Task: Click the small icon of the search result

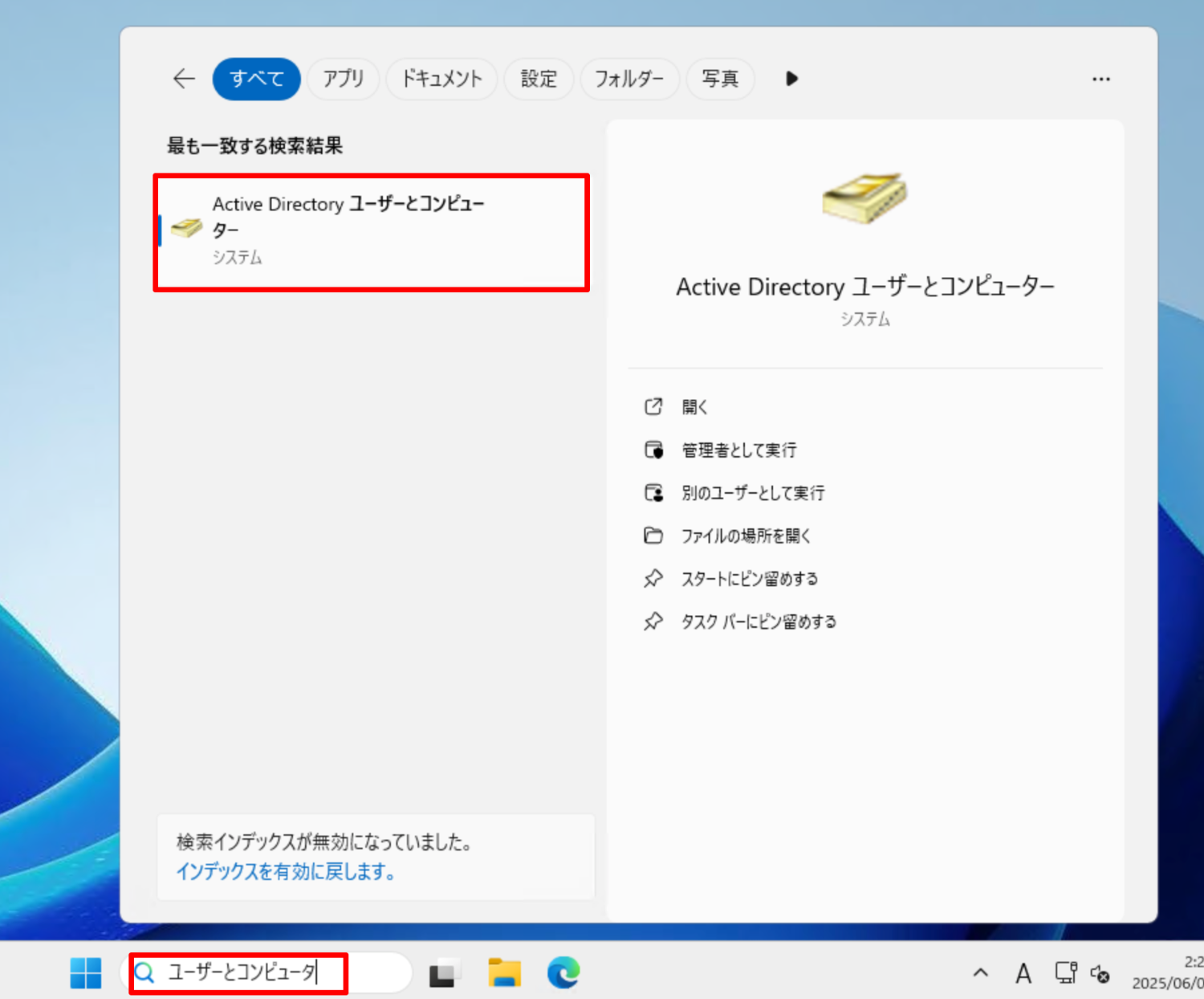Action: 186,228
